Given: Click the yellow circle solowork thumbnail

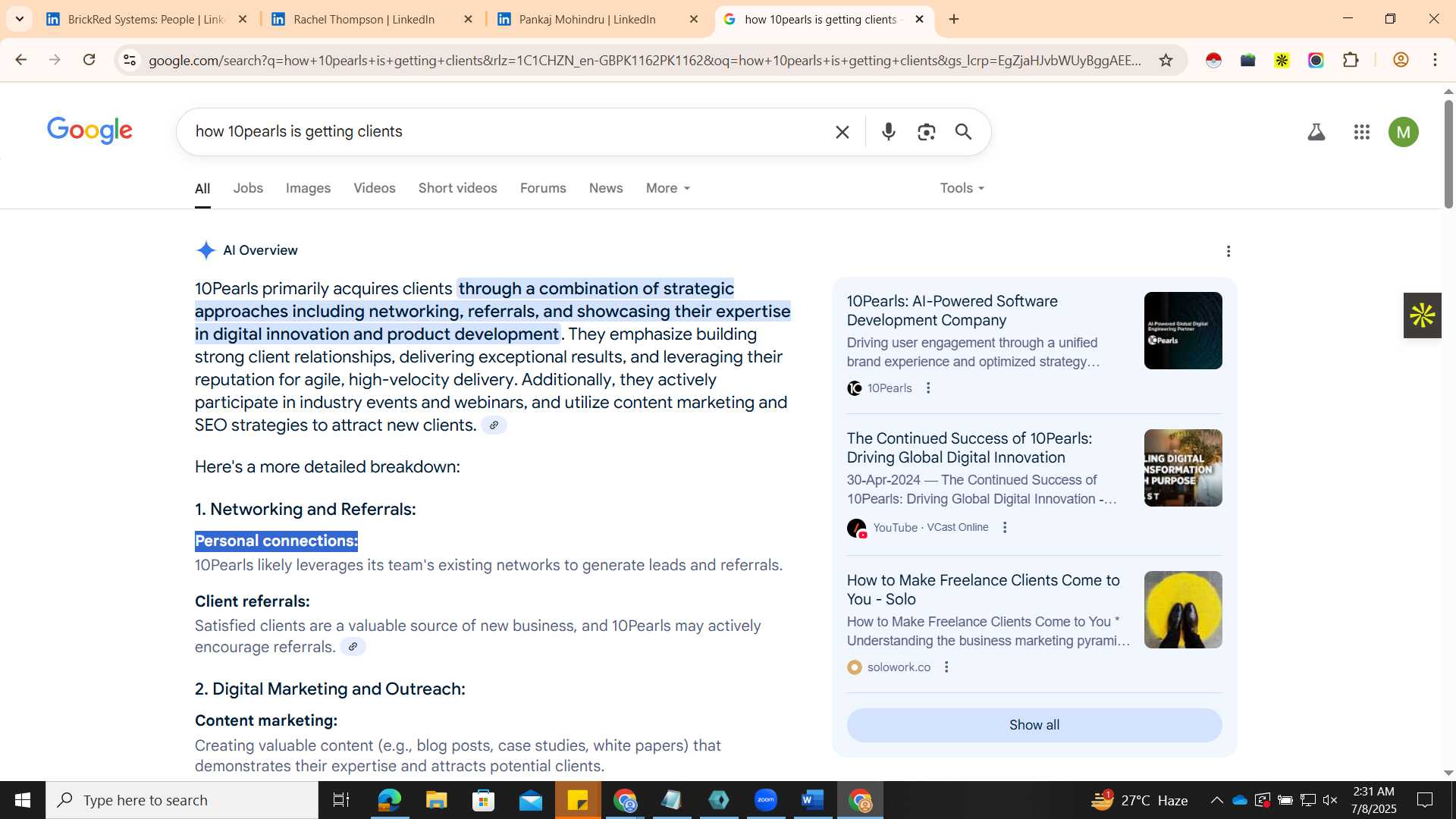Looking at the screenshot, I should tap(1183, 610).
